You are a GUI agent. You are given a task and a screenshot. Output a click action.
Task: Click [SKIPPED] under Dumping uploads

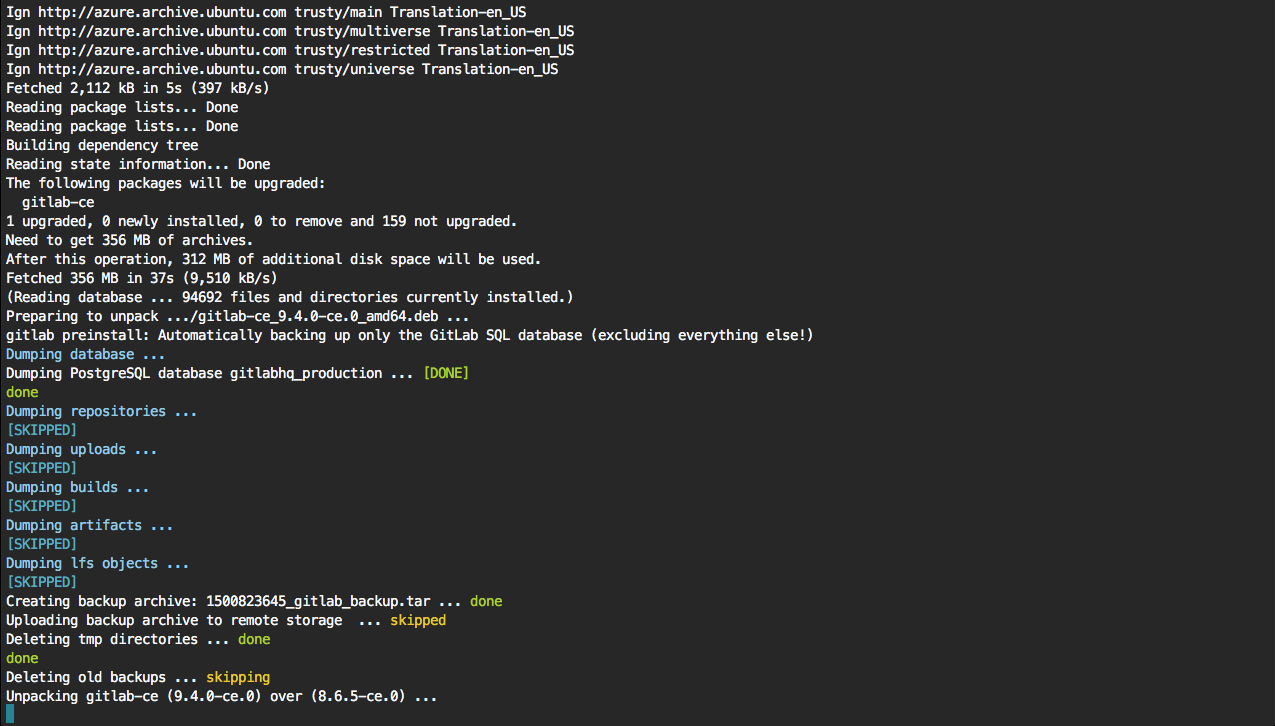point(41,468)
